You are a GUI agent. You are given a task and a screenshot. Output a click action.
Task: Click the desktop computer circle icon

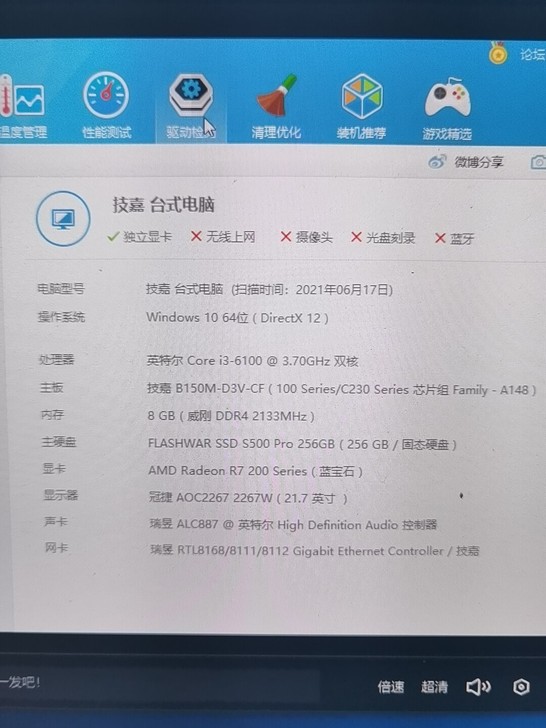[63, 218]
